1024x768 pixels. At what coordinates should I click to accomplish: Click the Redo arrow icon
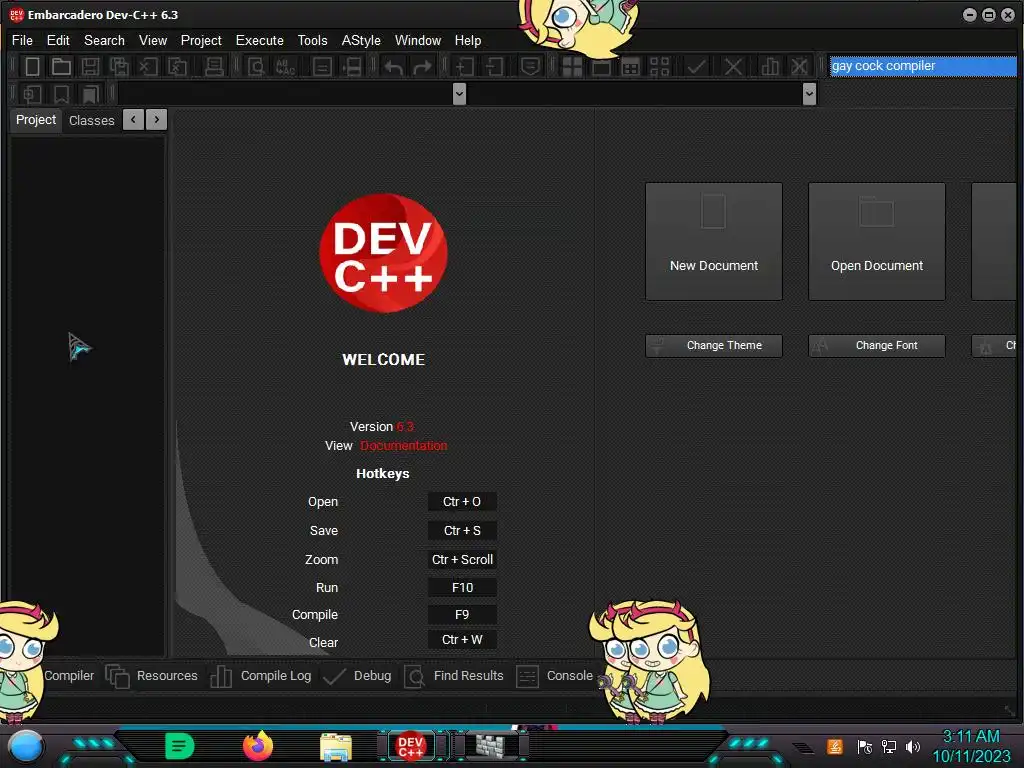pyautogui.click(x=423, y=67)
